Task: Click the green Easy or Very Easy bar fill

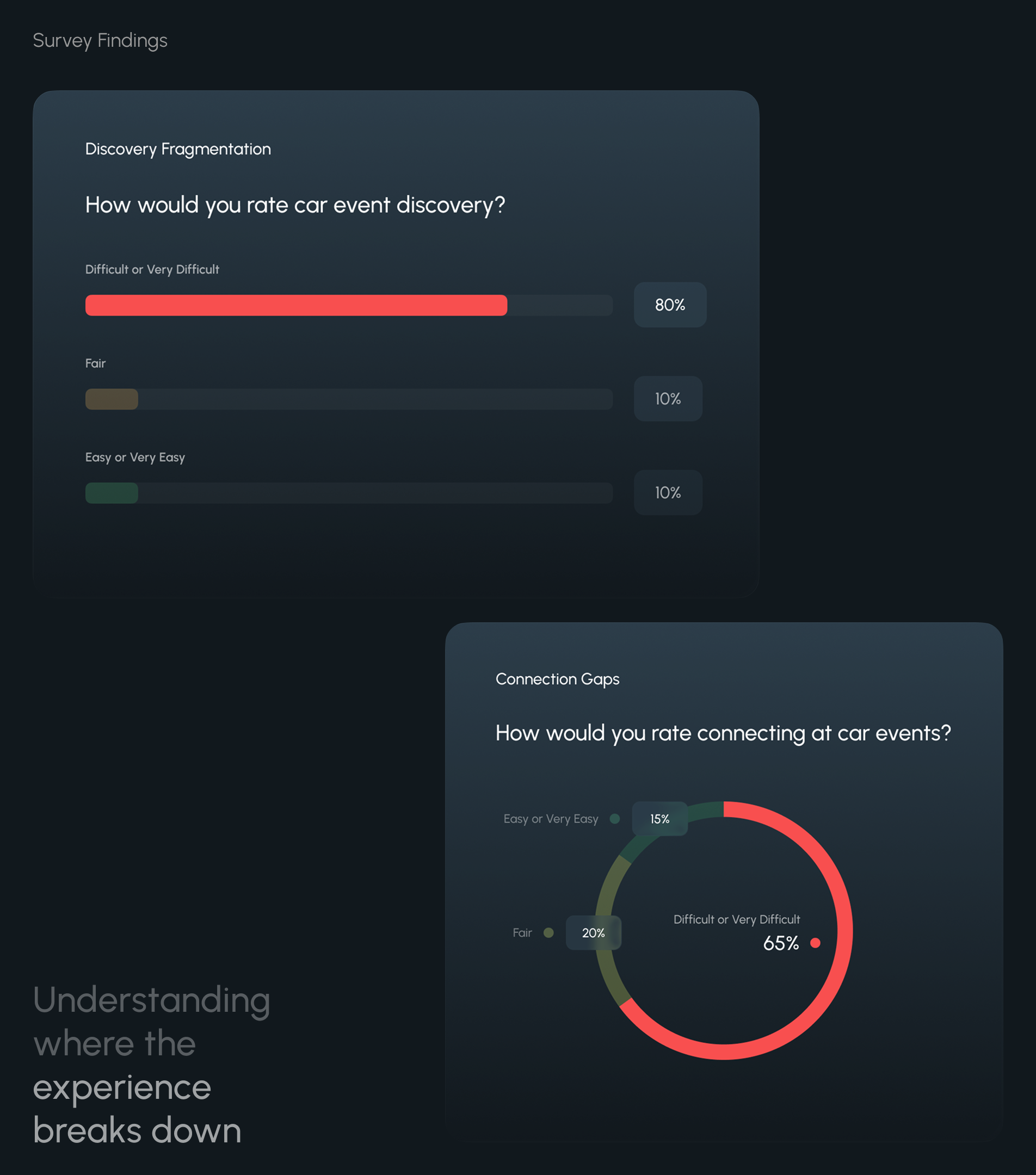Action: pos(112,493)
